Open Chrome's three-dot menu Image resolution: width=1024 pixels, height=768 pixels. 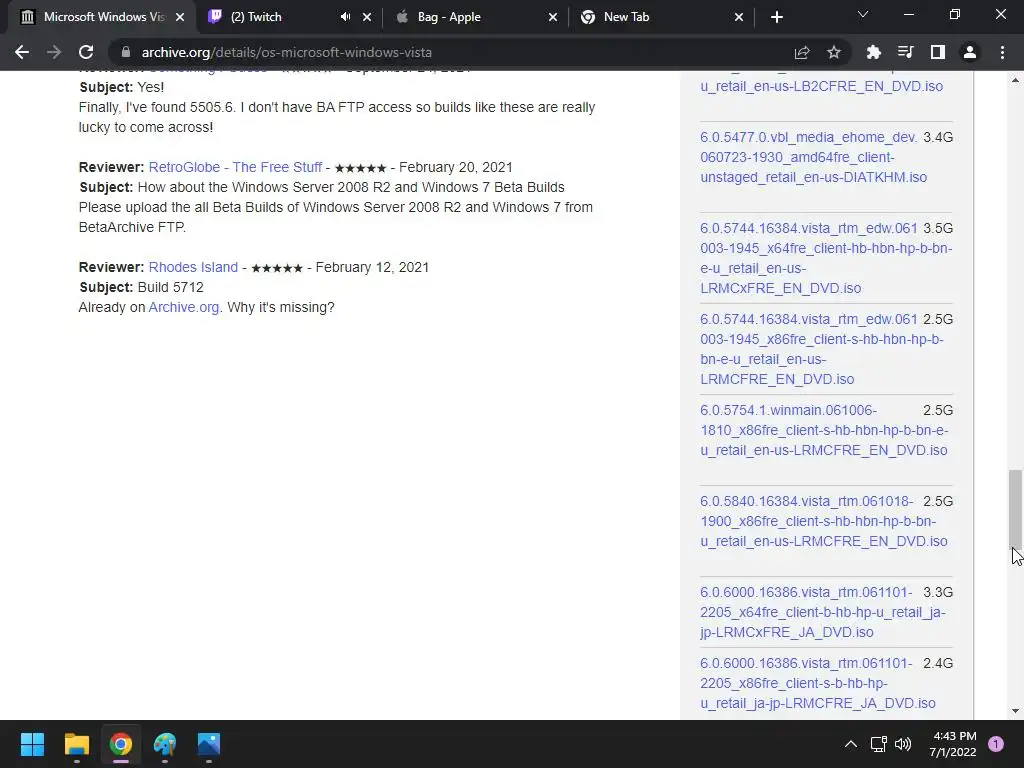[x=1002, y=52]
